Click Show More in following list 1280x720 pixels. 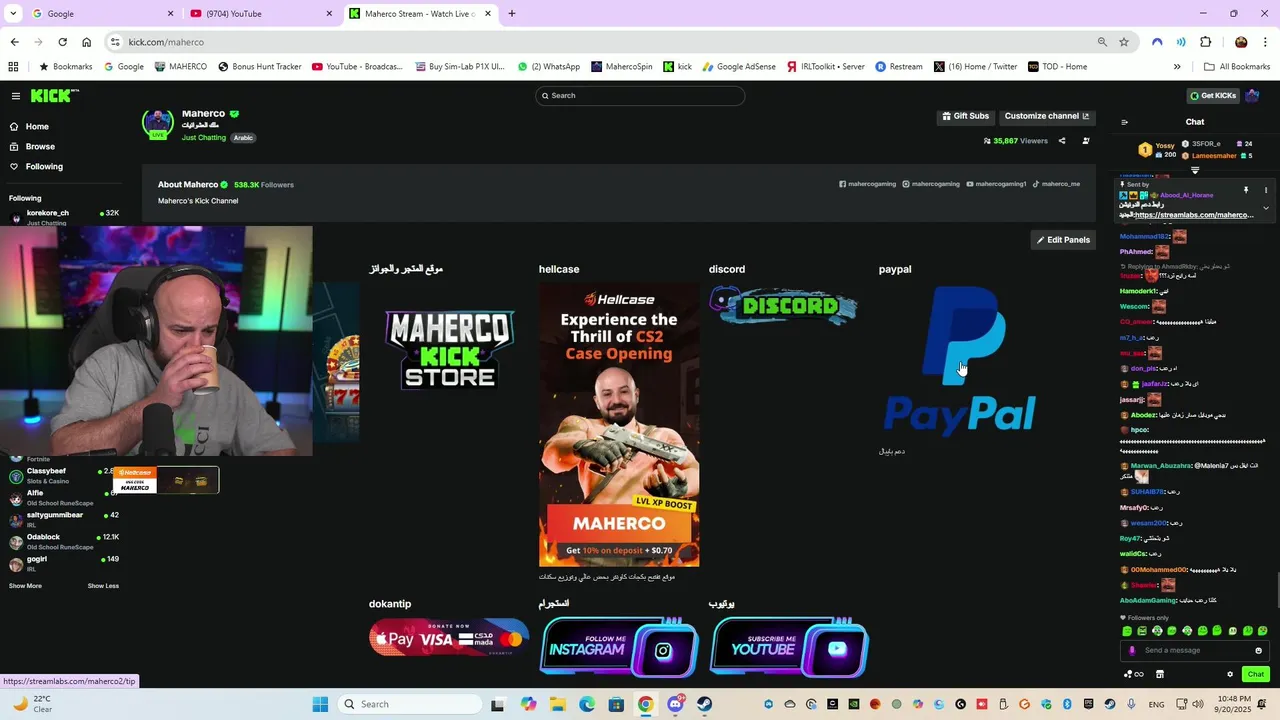(x=25, y=586)
